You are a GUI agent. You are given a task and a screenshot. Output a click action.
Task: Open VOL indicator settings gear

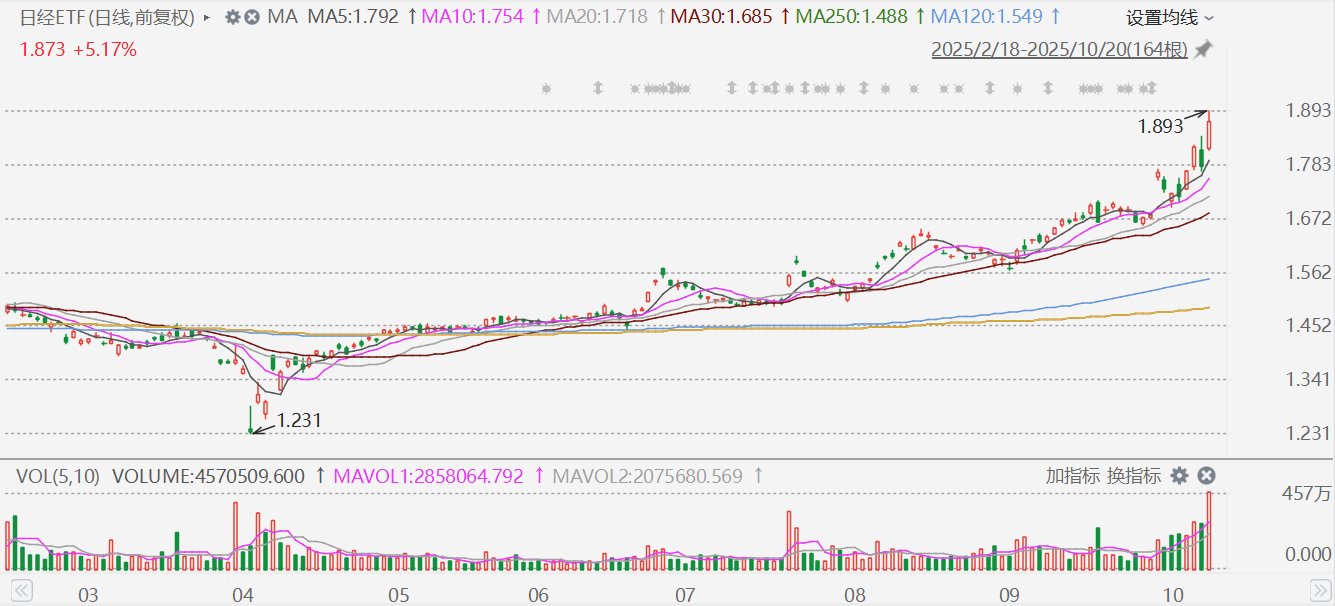tap(1180, 476)
